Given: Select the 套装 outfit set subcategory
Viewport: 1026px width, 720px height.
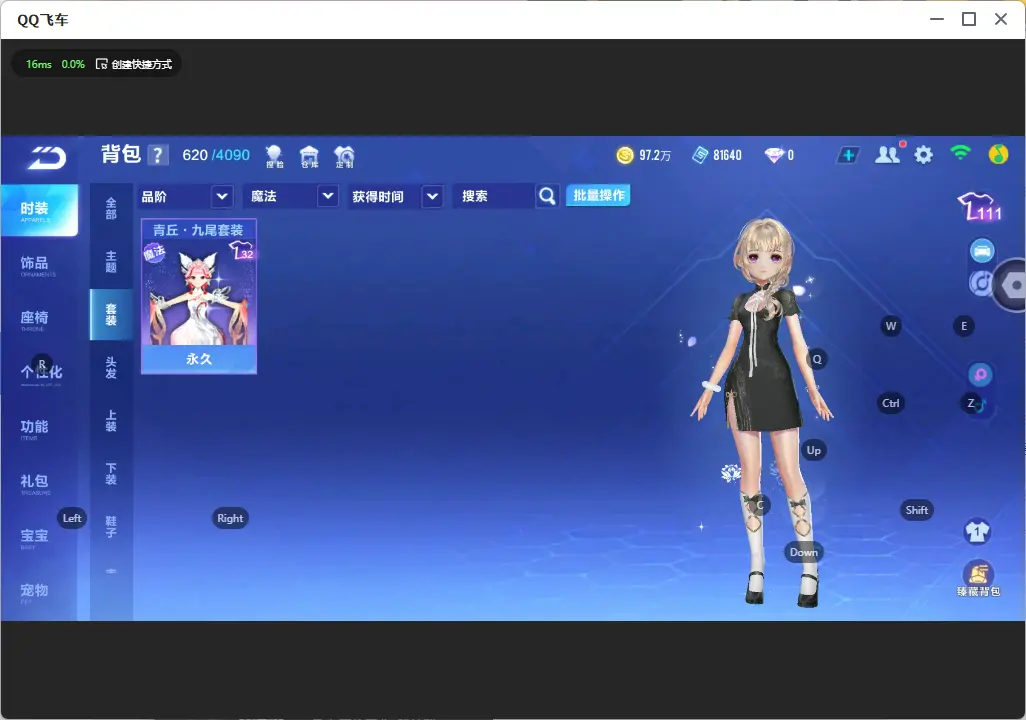Looking at the screenshot, I should (111, 315).
